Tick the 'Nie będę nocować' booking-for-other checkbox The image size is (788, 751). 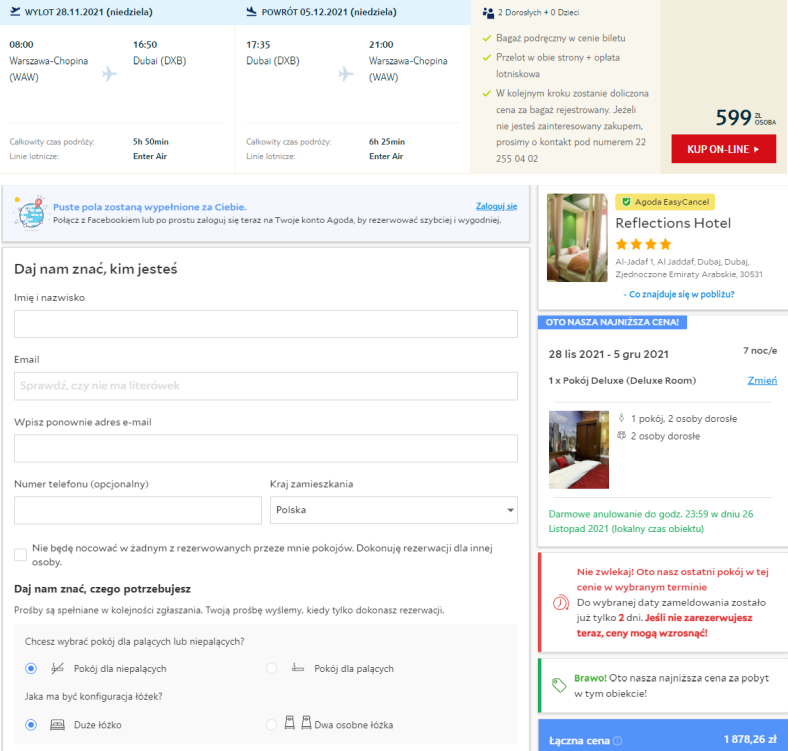[20, 554]
